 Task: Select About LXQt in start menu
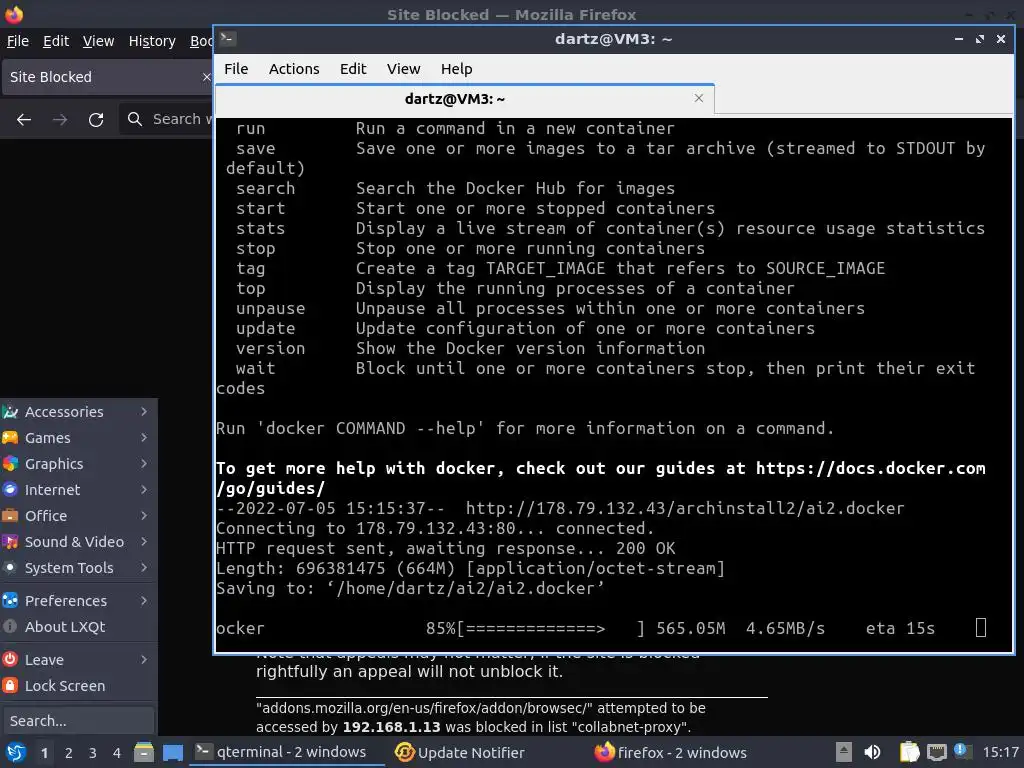click(78, 627)
